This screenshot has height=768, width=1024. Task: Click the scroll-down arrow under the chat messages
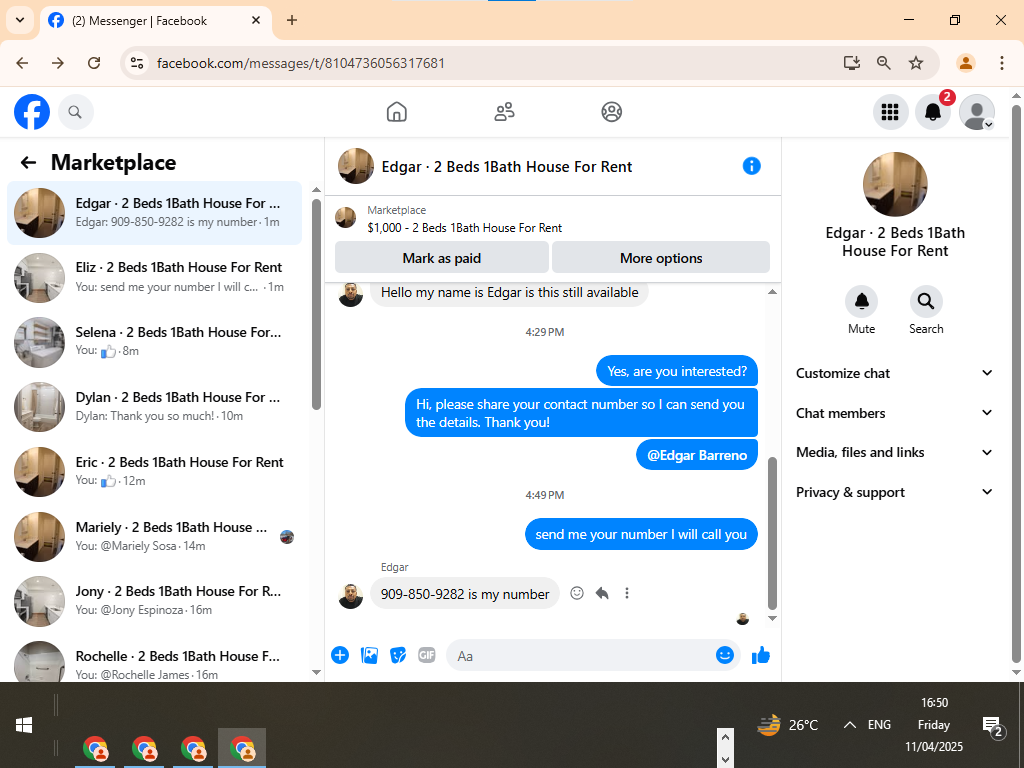772,618
